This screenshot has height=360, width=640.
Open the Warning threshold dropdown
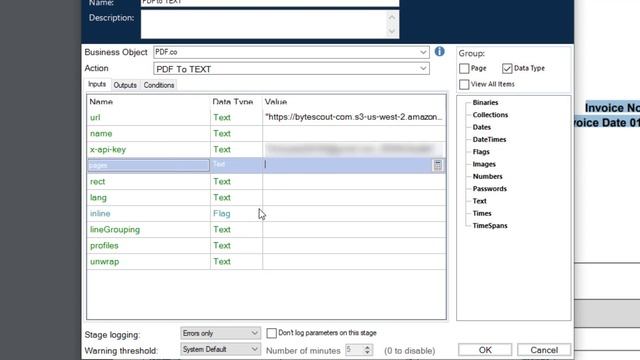click(x=220, y=349)
